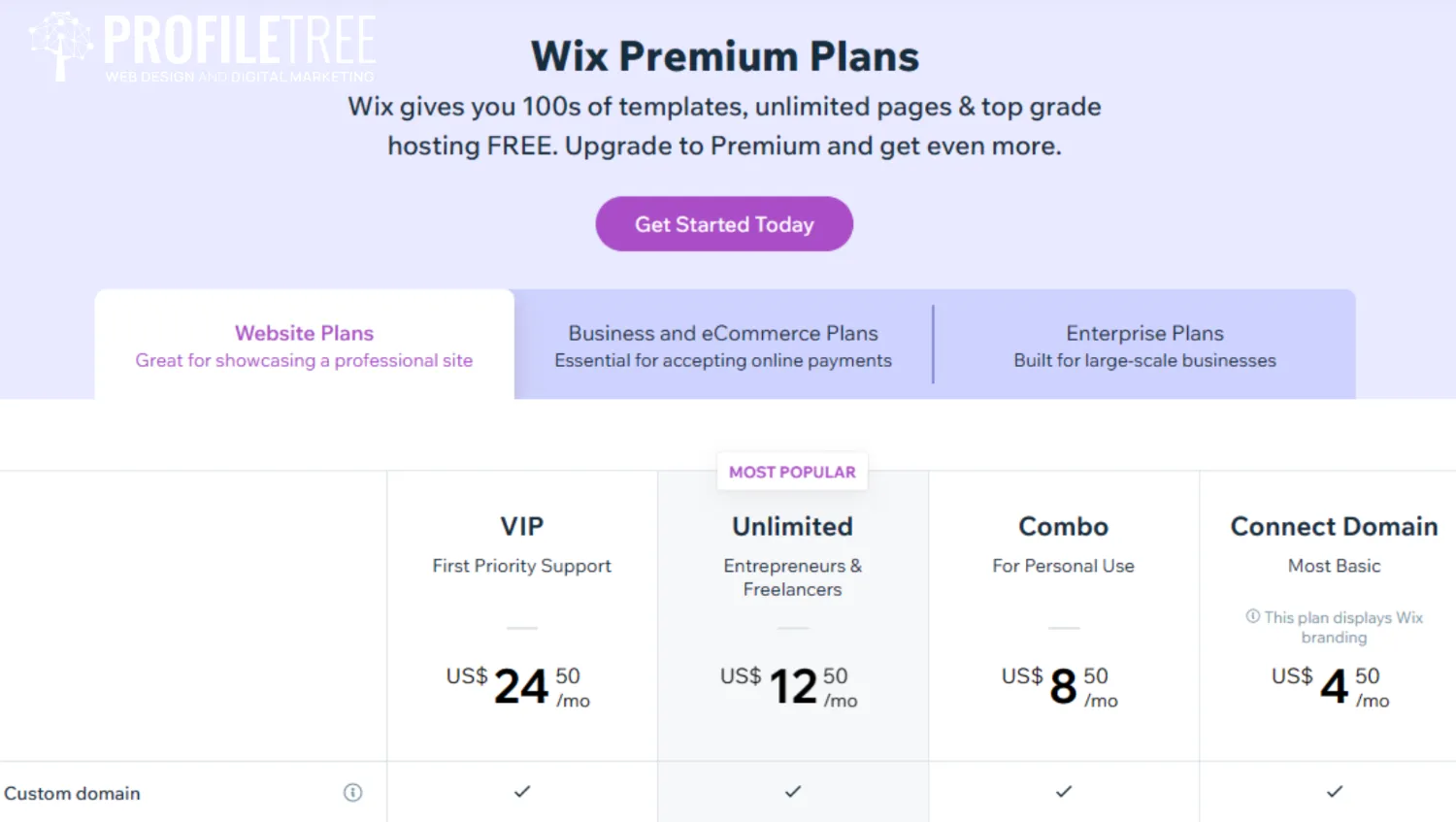The image size is (1456, 822).
Task: Click the MOST POPULAR badge
Action: tap(792, 472)
